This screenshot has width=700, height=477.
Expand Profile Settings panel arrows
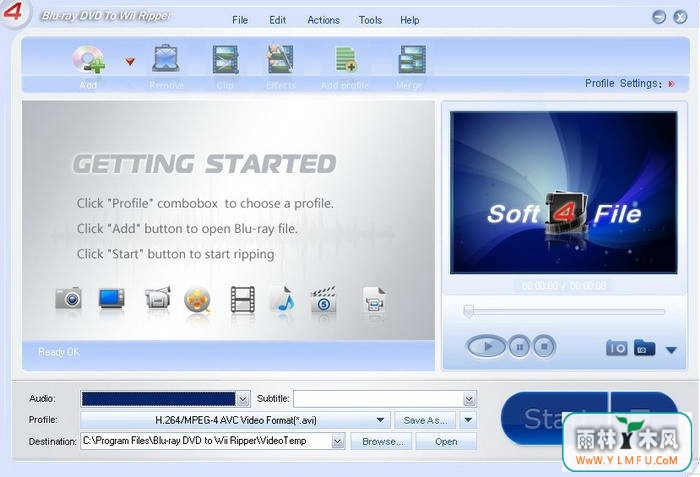tap(671, 84)
